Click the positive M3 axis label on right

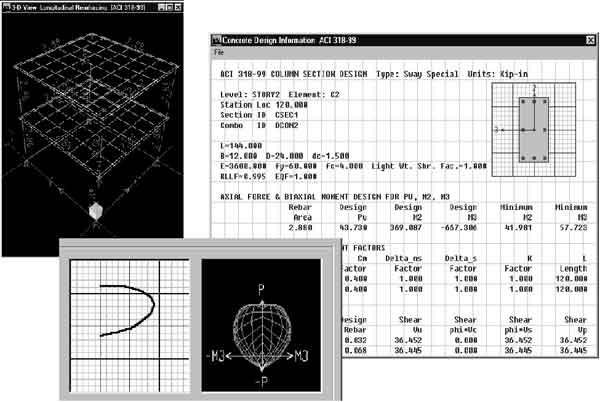pos(302,356)
